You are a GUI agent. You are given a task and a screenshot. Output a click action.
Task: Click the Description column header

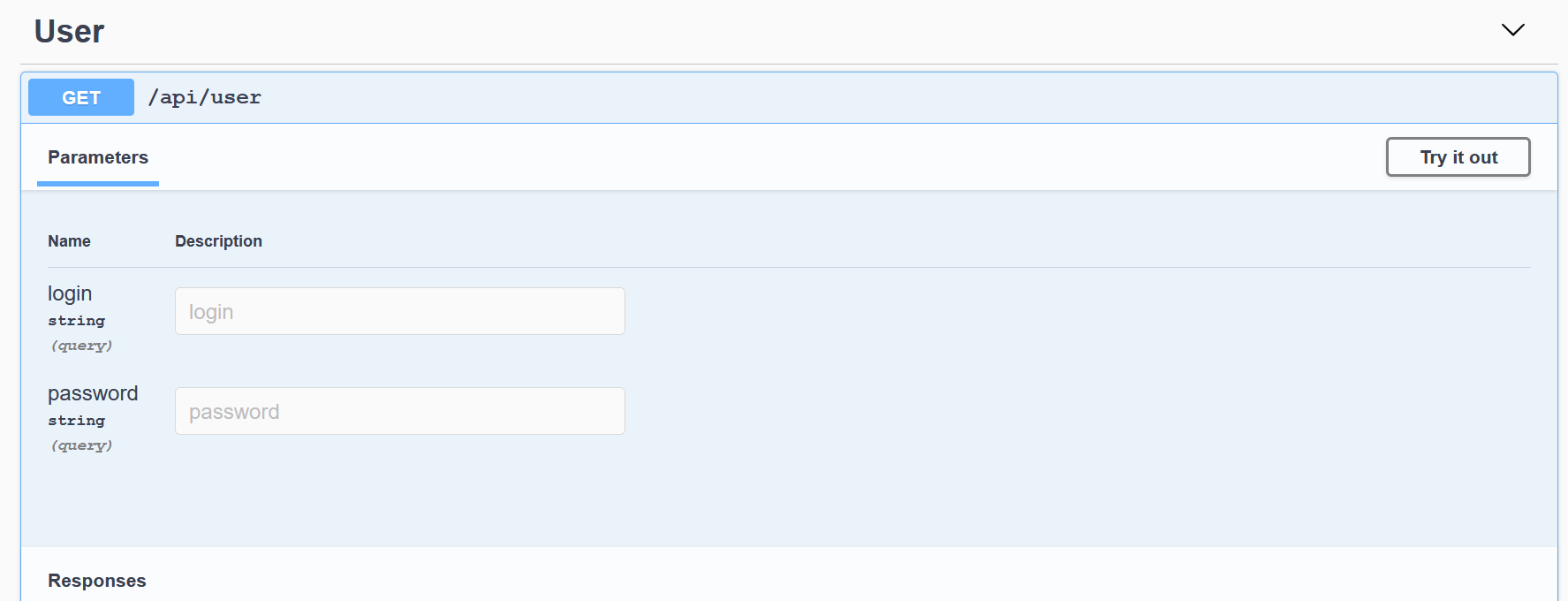pyautogui.click(x=218, y=241)
